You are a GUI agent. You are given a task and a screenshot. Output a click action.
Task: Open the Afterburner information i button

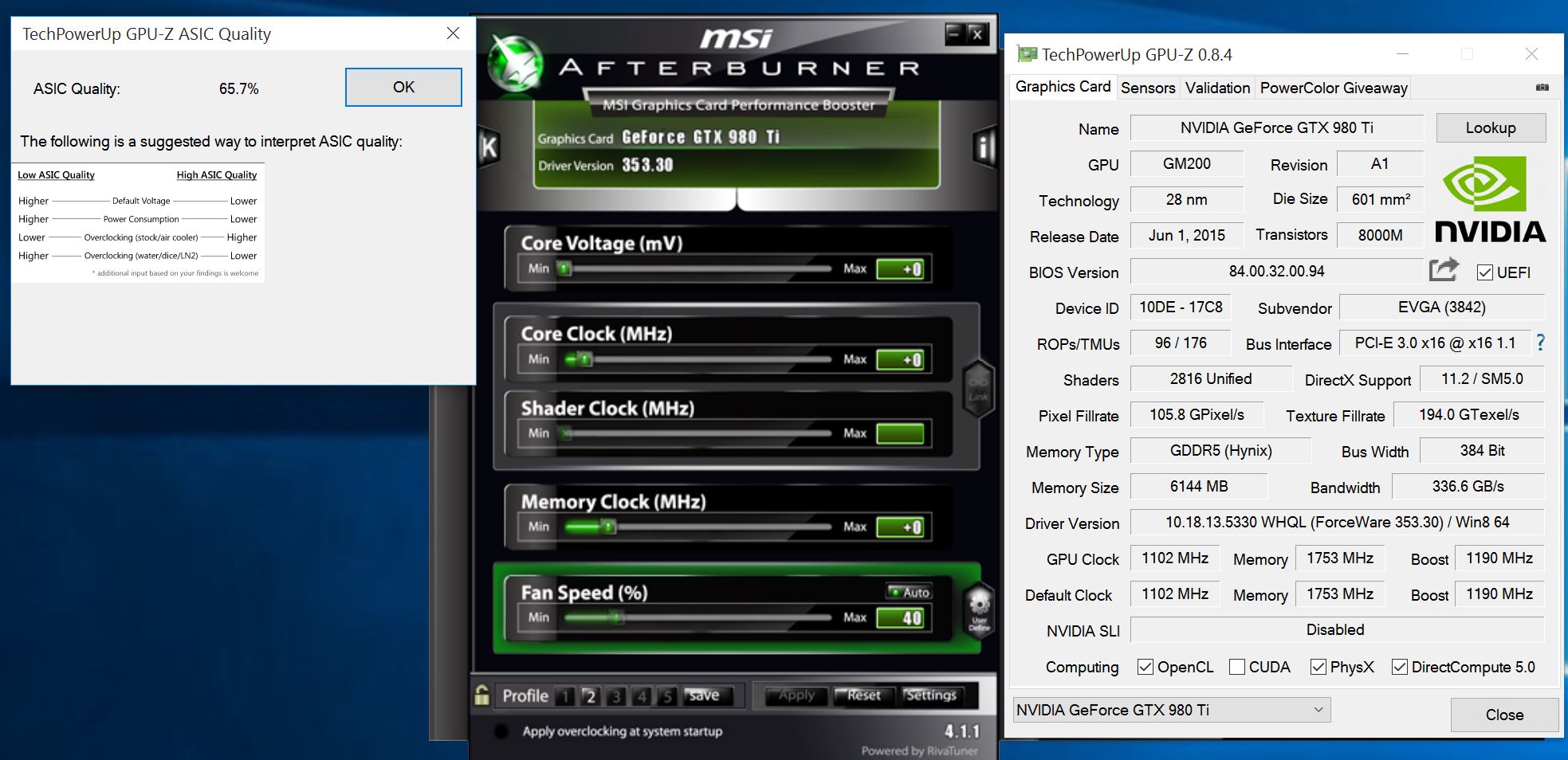tap(985, 147)
